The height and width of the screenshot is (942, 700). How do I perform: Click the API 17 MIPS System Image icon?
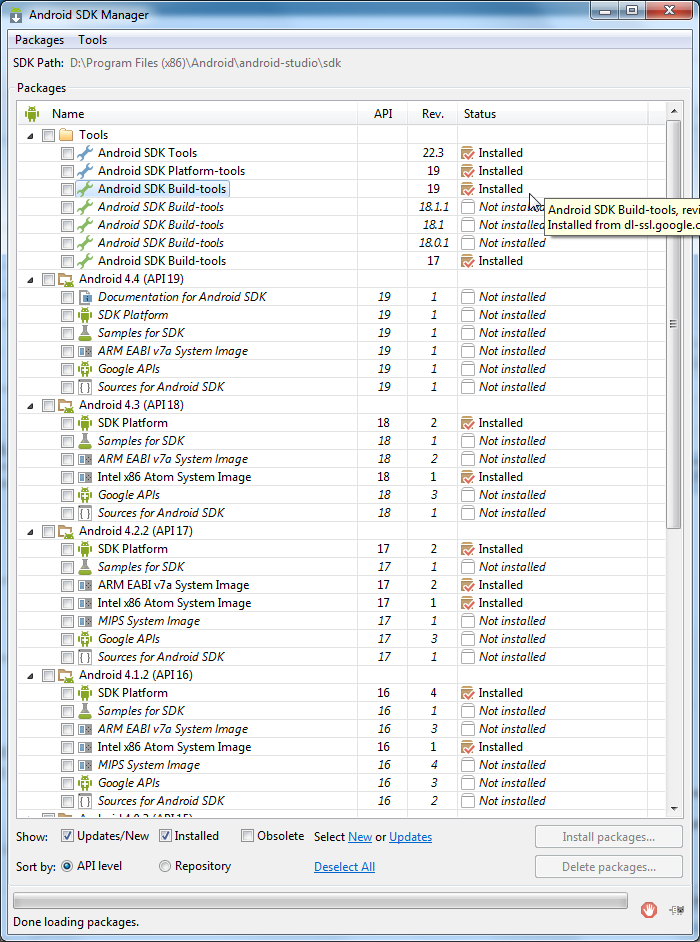coord(85,621)
